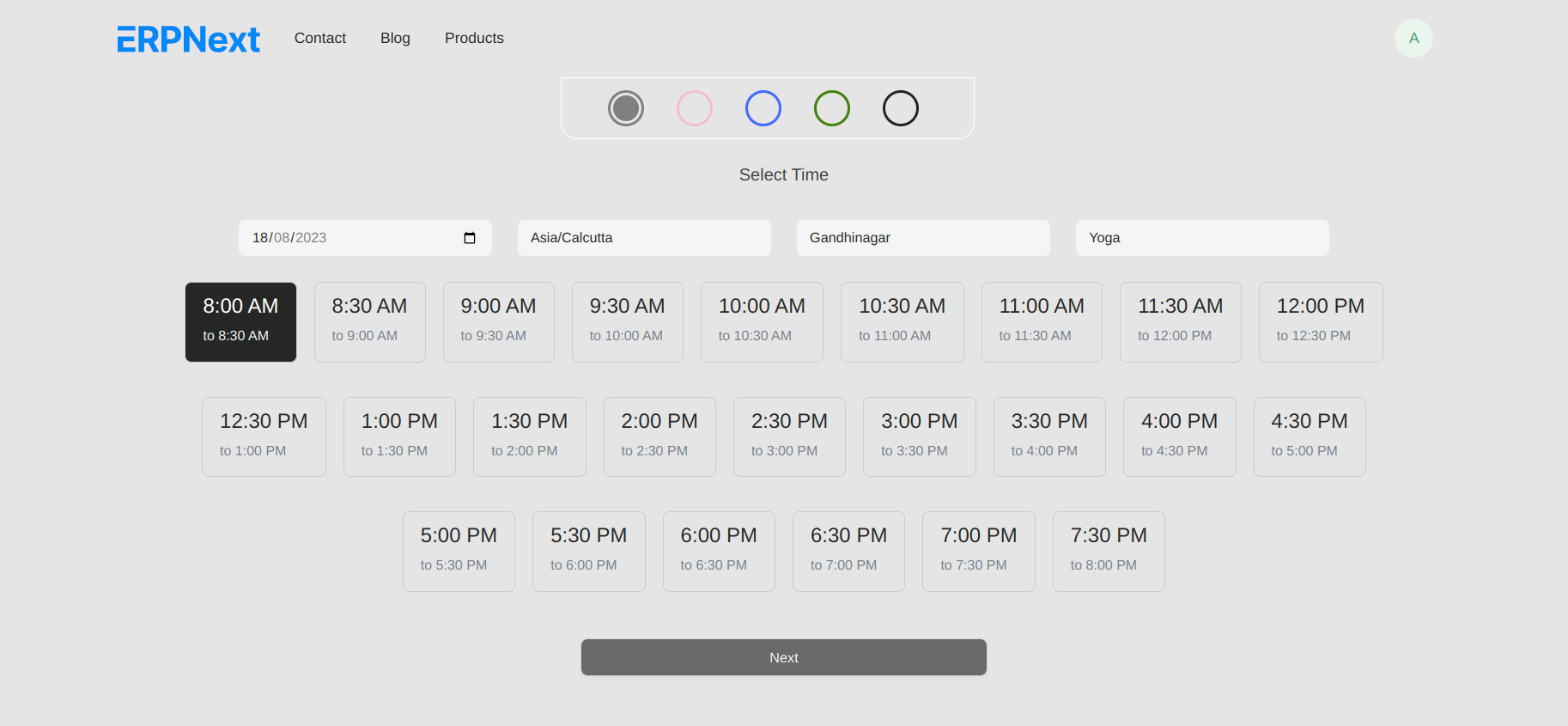The height and width of the screenshot is (726, 1568).
Task: Select the 9:30 AM time slot
Action: pos(628,322)
